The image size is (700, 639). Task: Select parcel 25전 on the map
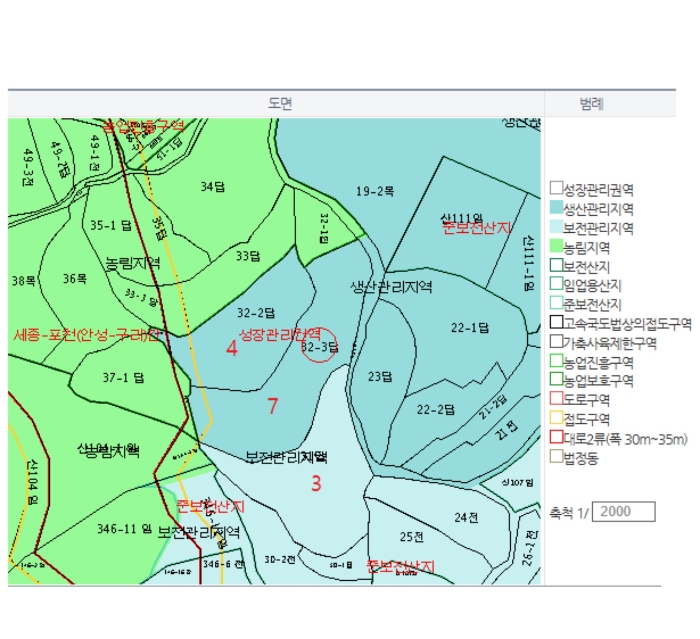coord(412,536)
